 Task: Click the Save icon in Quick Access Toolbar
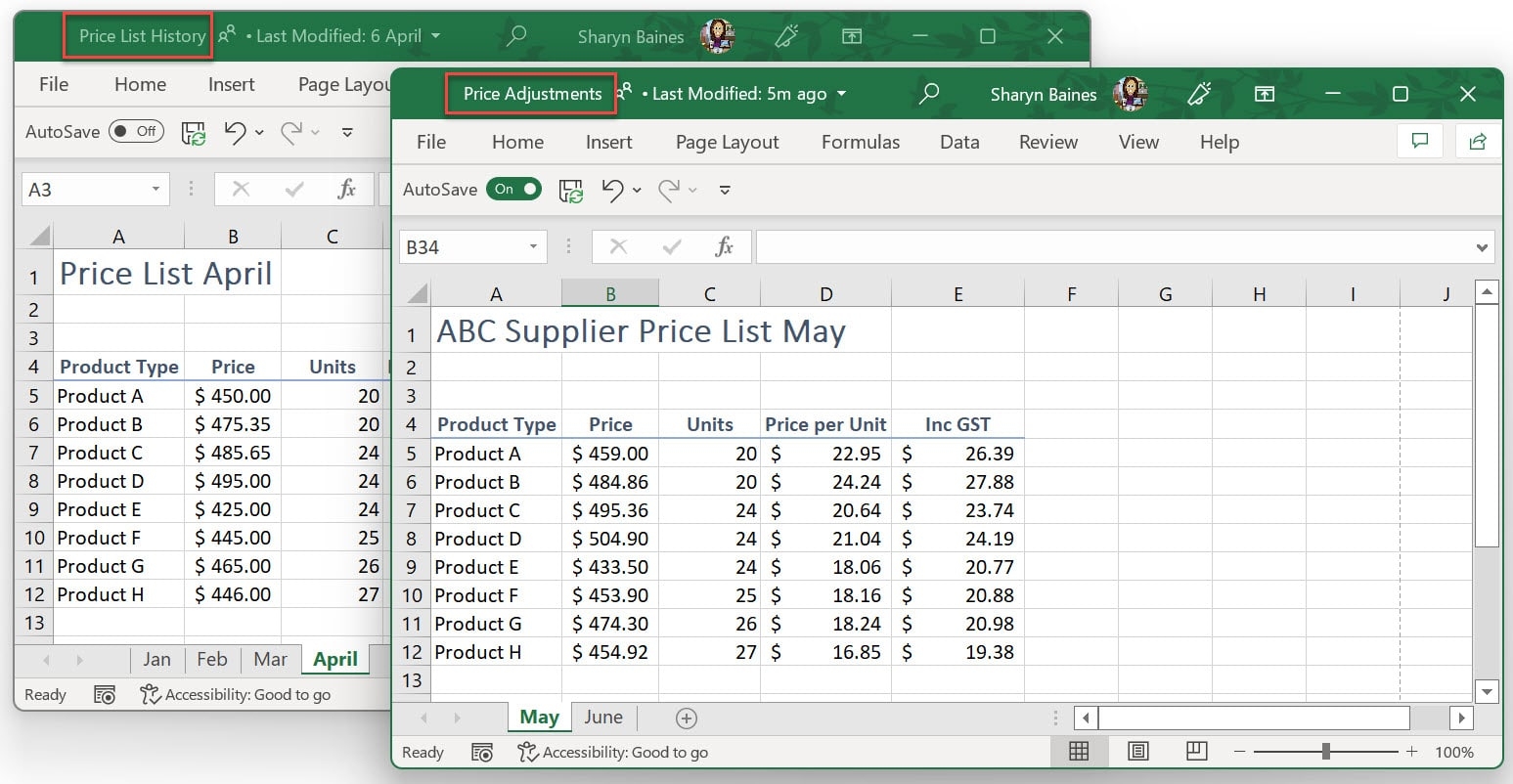pyautogui.click(x=571, y=189)
